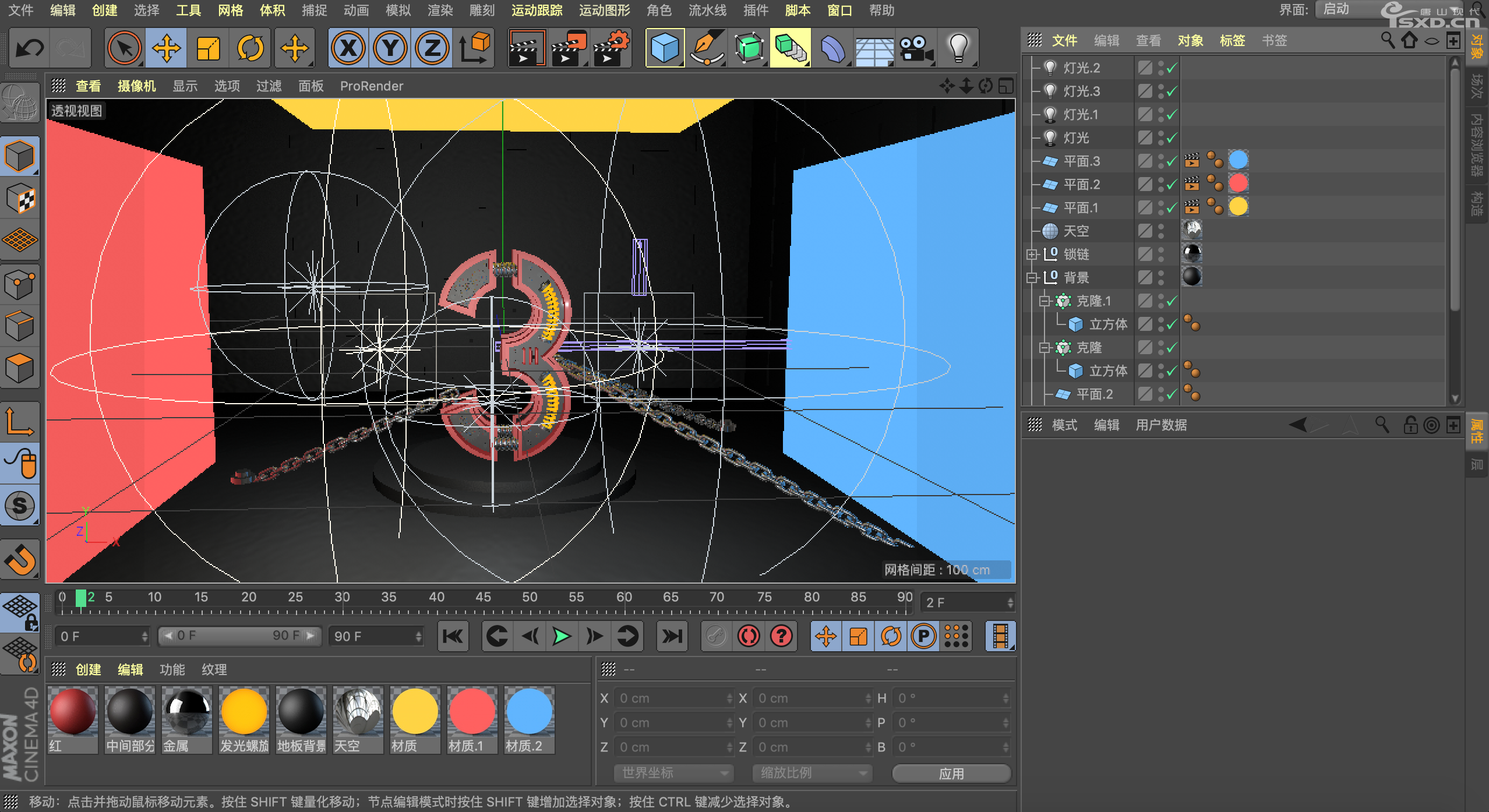Select the Rotate tool in the top toolbar
The image size is (1489, 812).
click(x=250, y=48)
